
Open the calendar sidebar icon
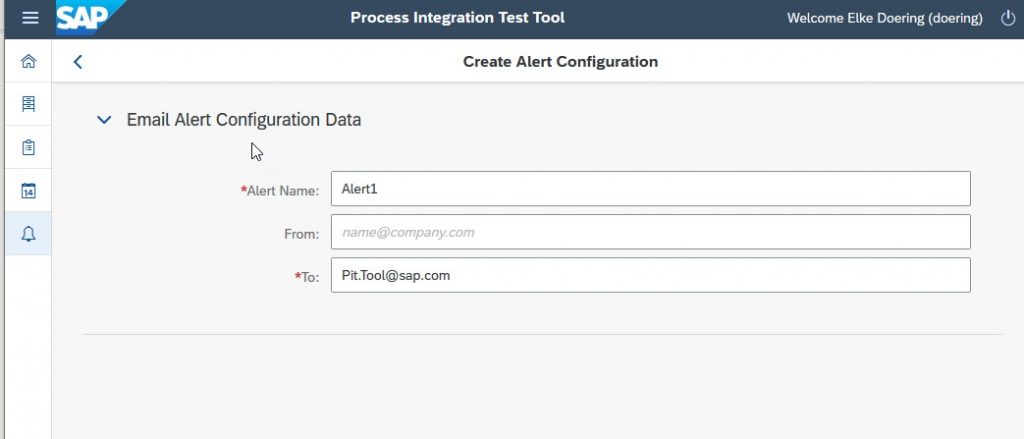pos(28,191)
